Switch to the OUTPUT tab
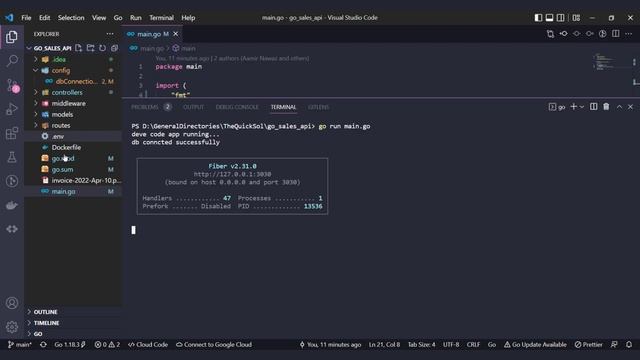 (x=193, y=107)
